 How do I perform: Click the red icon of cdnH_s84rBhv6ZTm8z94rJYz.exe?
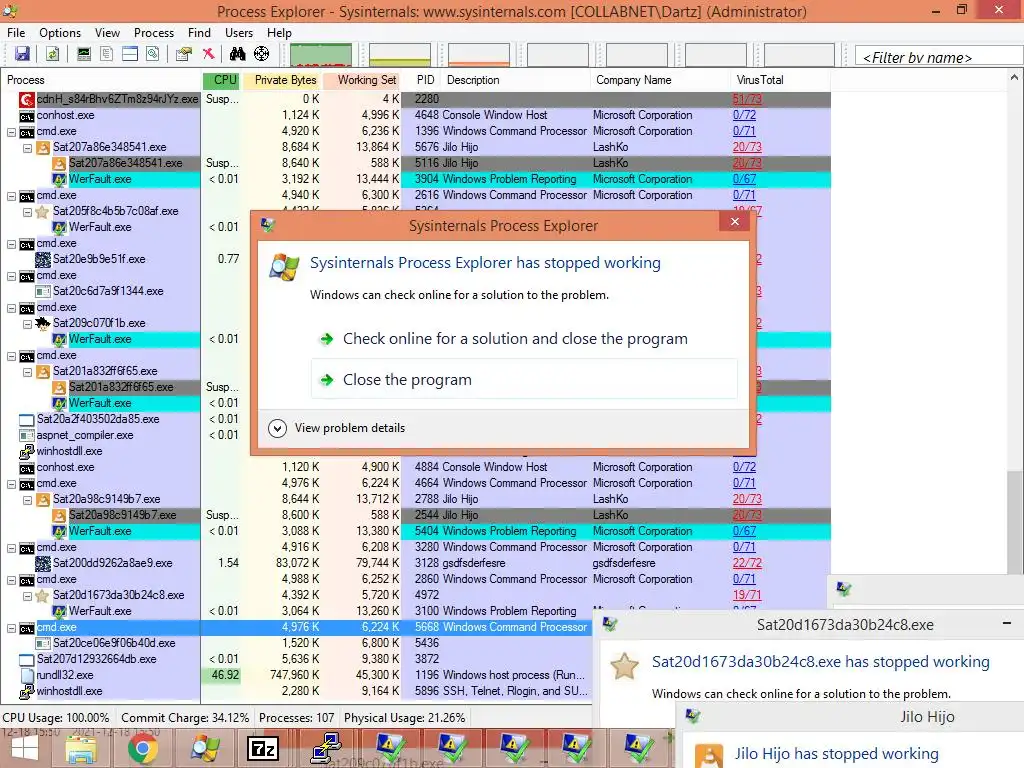tap(27, 99)
